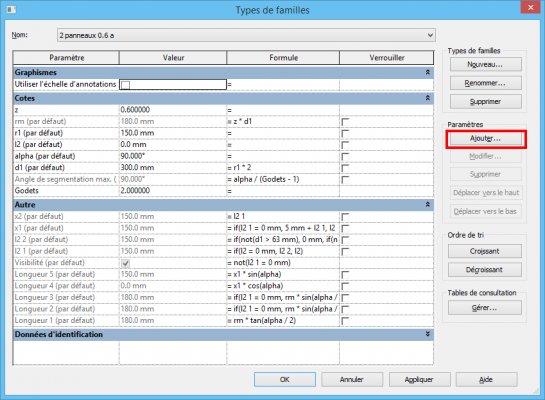Click formula '= not(l2 1 = 0 mm)'
Viewport: 545px width, 400px height.
coord(283,262)
